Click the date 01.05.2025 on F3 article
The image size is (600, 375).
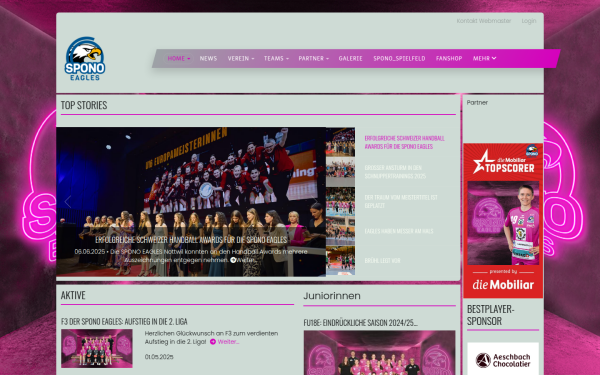tap(159, 357)
